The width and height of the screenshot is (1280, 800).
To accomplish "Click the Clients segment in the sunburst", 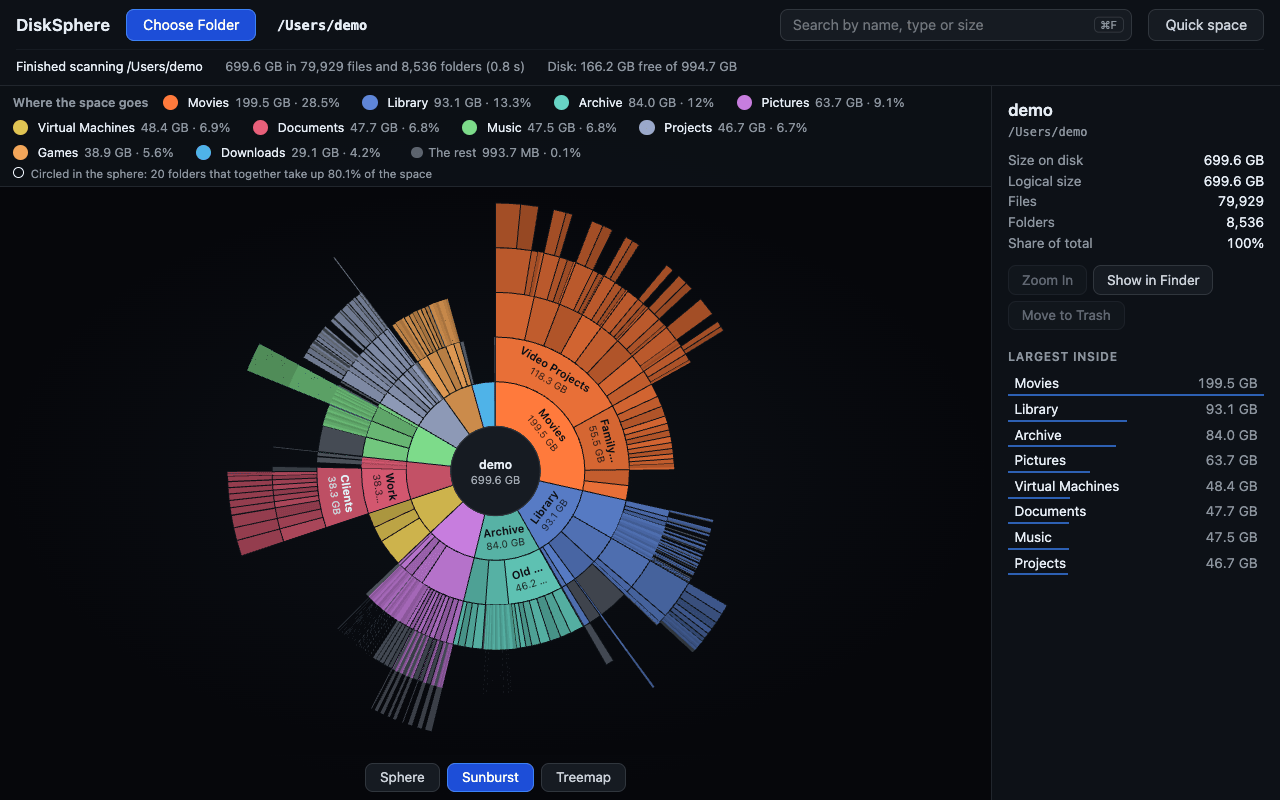I will tap(339, 494).
